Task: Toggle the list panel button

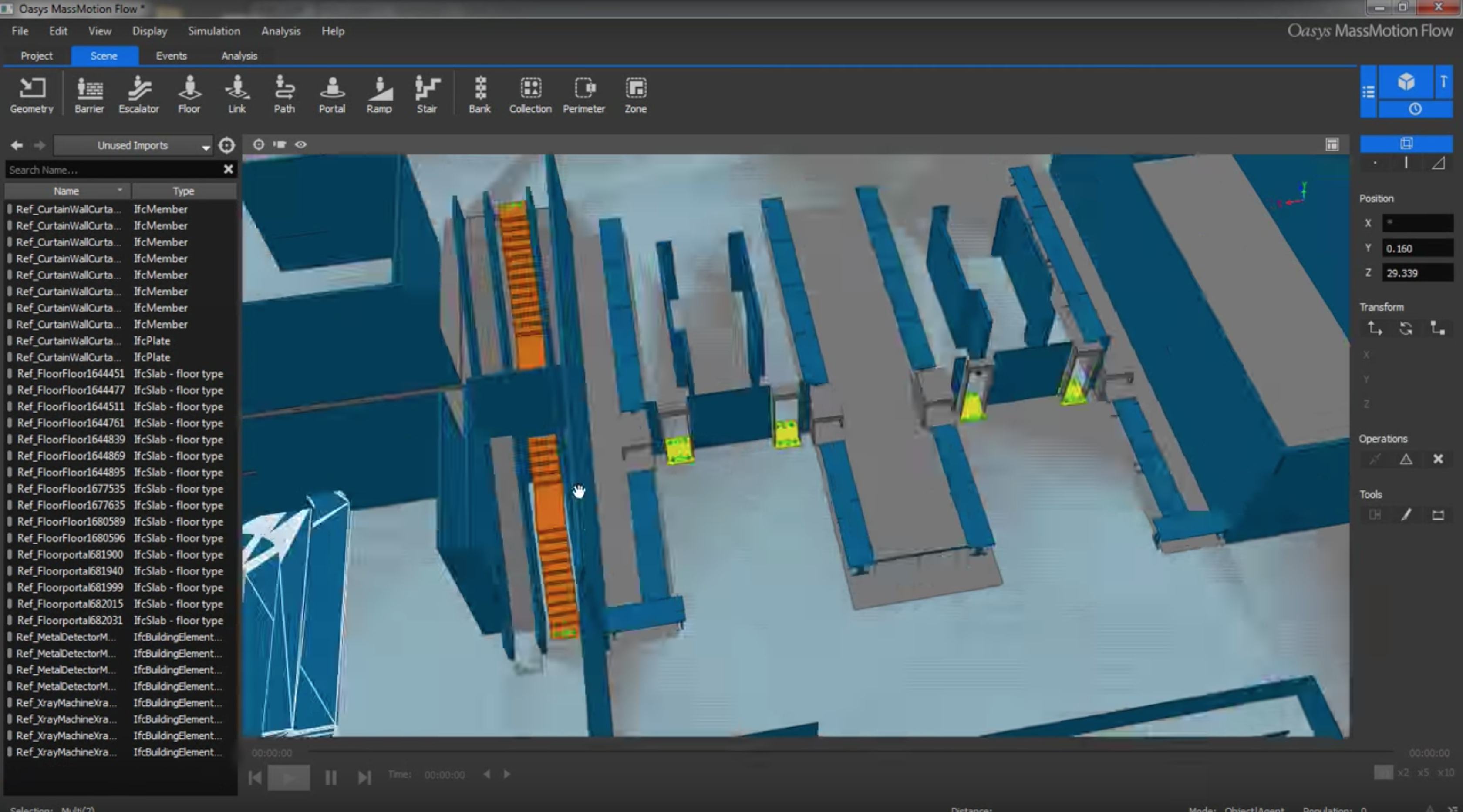Action: point(1368,91)
